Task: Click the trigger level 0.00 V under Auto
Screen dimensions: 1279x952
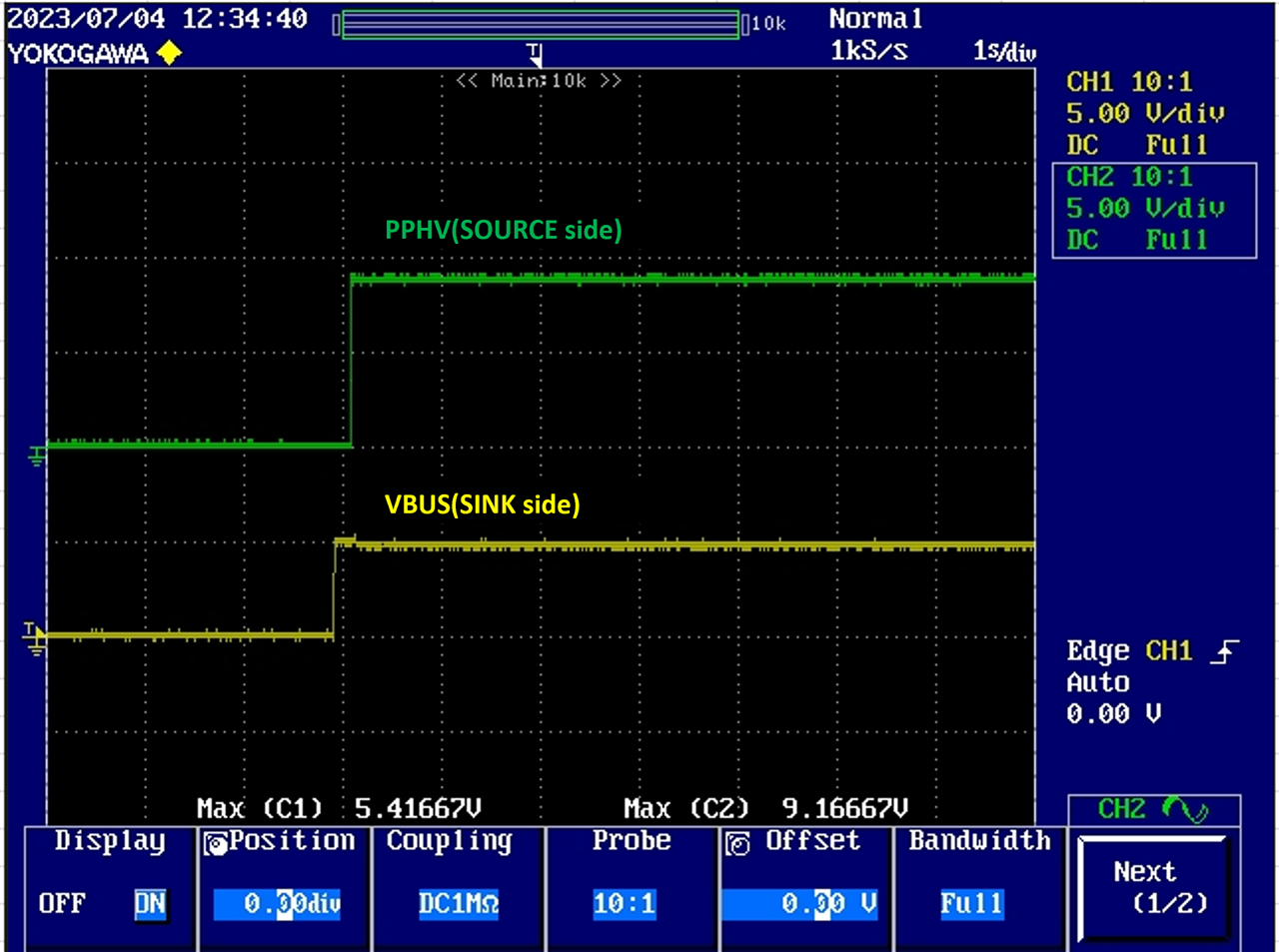Action: click(1114, 714)
